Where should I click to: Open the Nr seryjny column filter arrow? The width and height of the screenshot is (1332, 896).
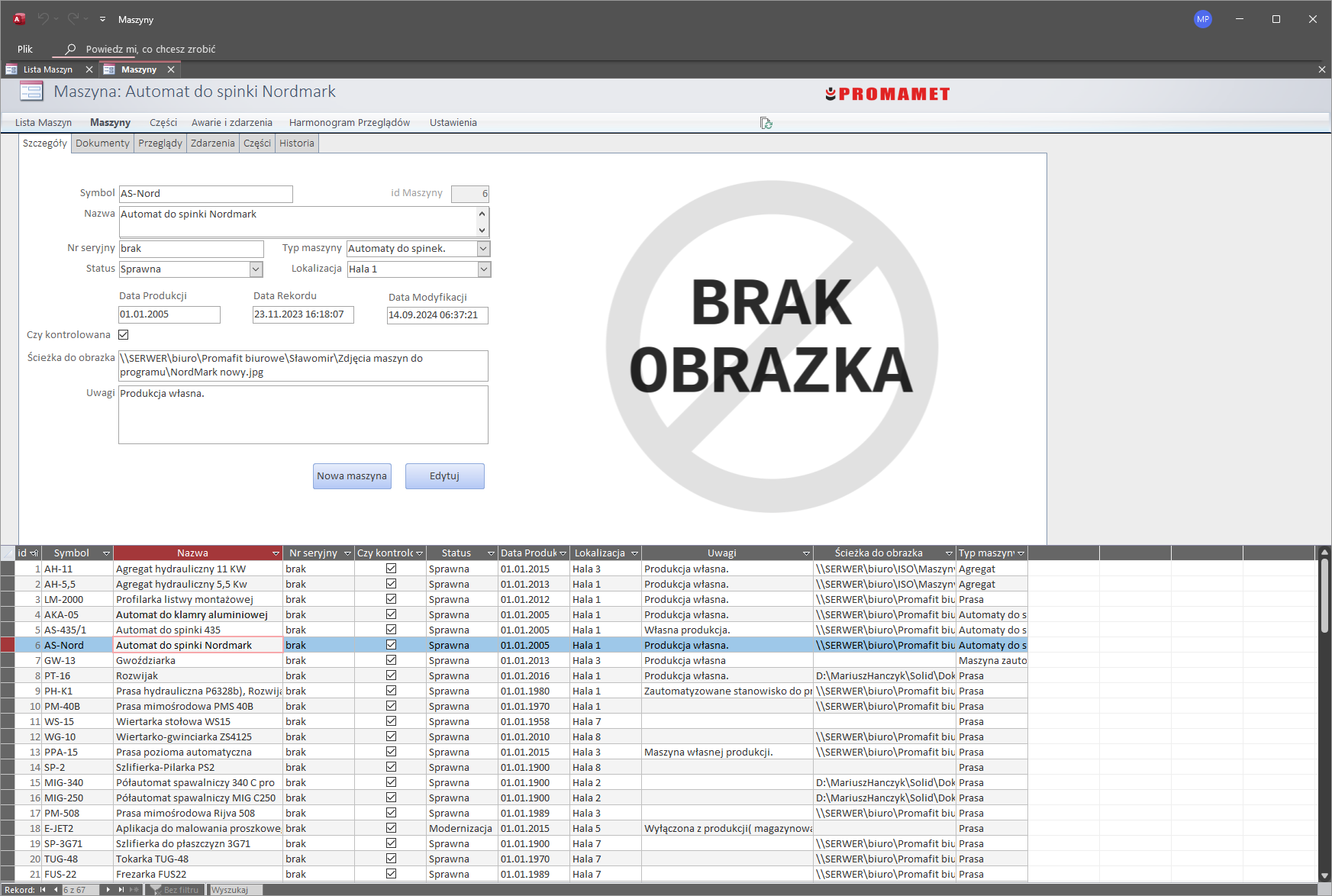pos(347,553)
